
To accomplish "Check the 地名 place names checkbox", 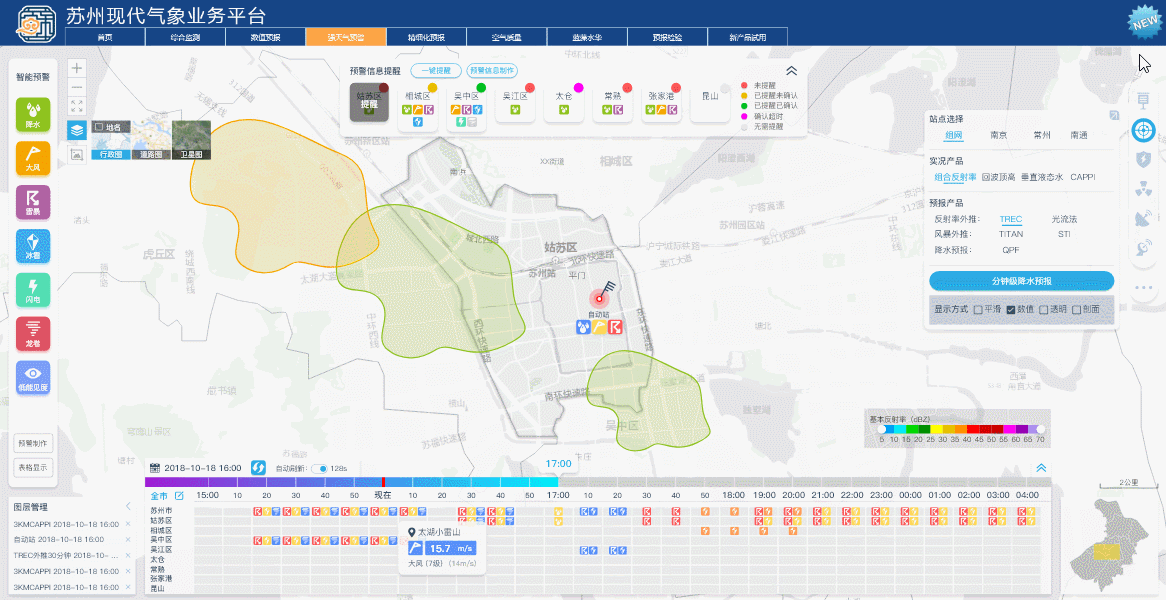I will 98,127.
